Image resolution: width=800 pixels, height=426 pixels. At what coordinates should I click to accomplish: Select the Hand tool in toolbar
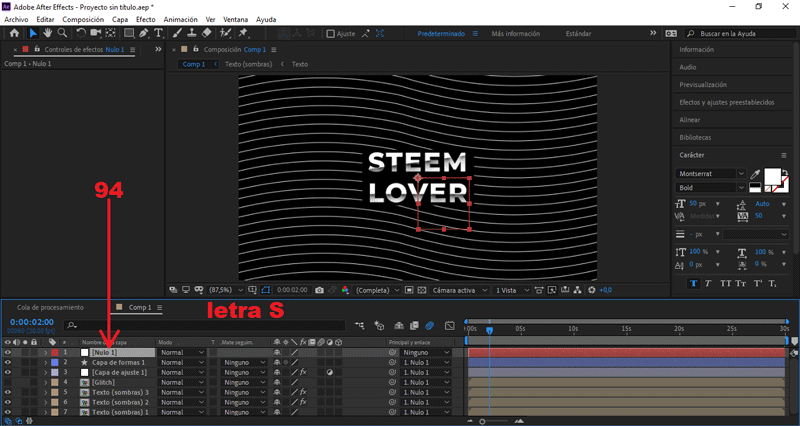tap(47, 33)
